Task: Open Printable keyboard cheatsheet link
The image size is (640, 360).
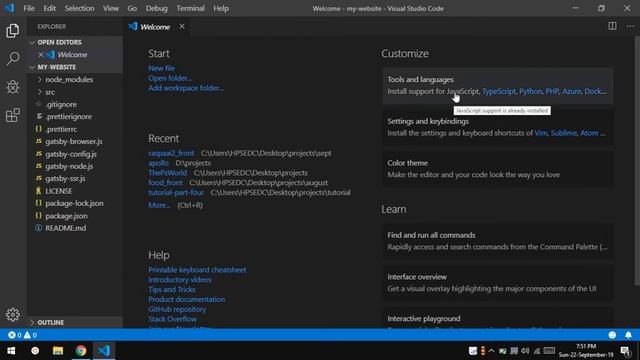Action: click(x=197, y=270)
